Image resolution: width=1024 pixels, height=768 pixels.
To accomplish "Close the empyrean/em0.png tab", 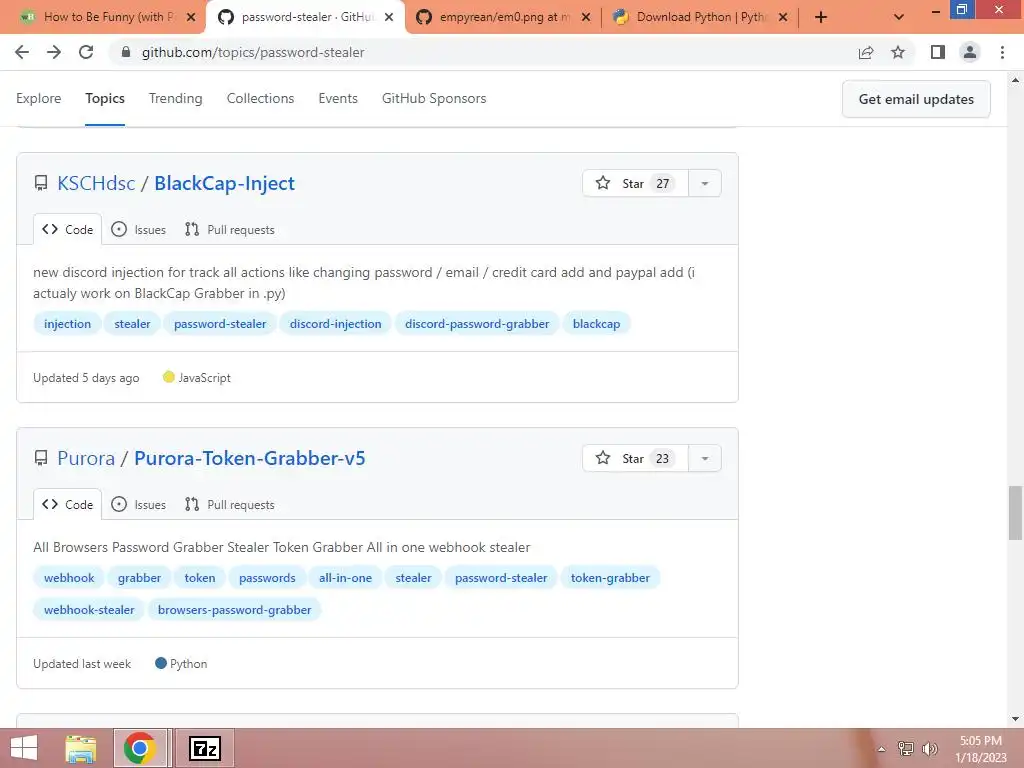I will (586, 17).
